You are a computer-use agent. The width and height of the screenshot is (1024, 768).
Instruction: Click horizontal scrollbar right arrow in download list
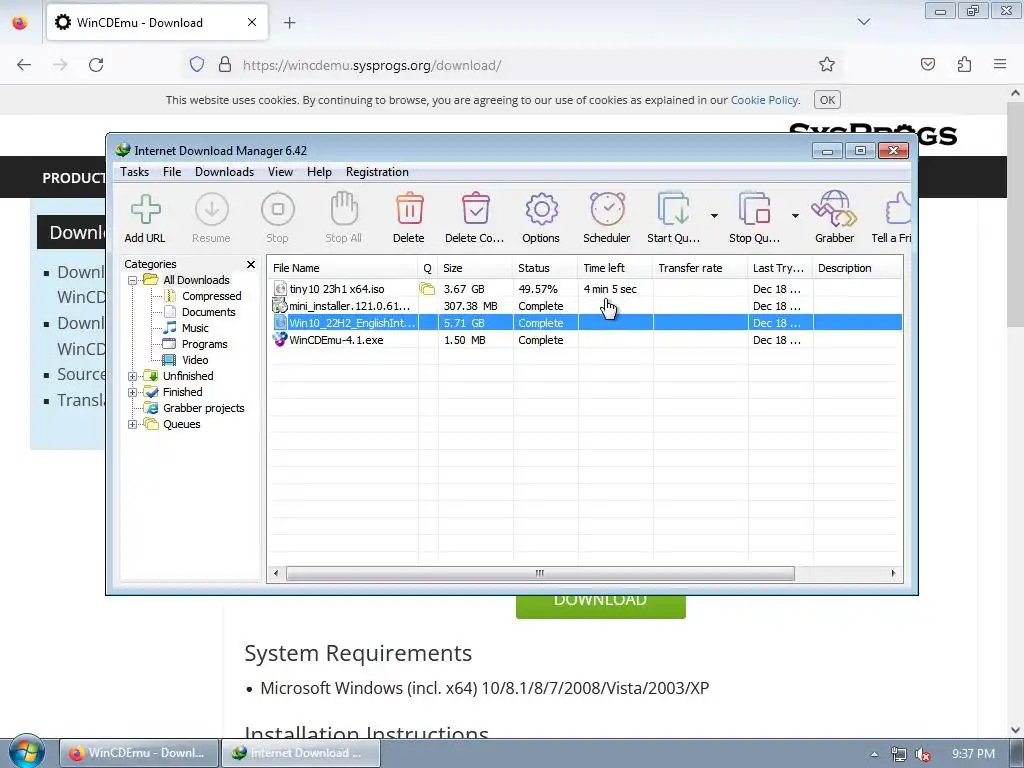893,573
